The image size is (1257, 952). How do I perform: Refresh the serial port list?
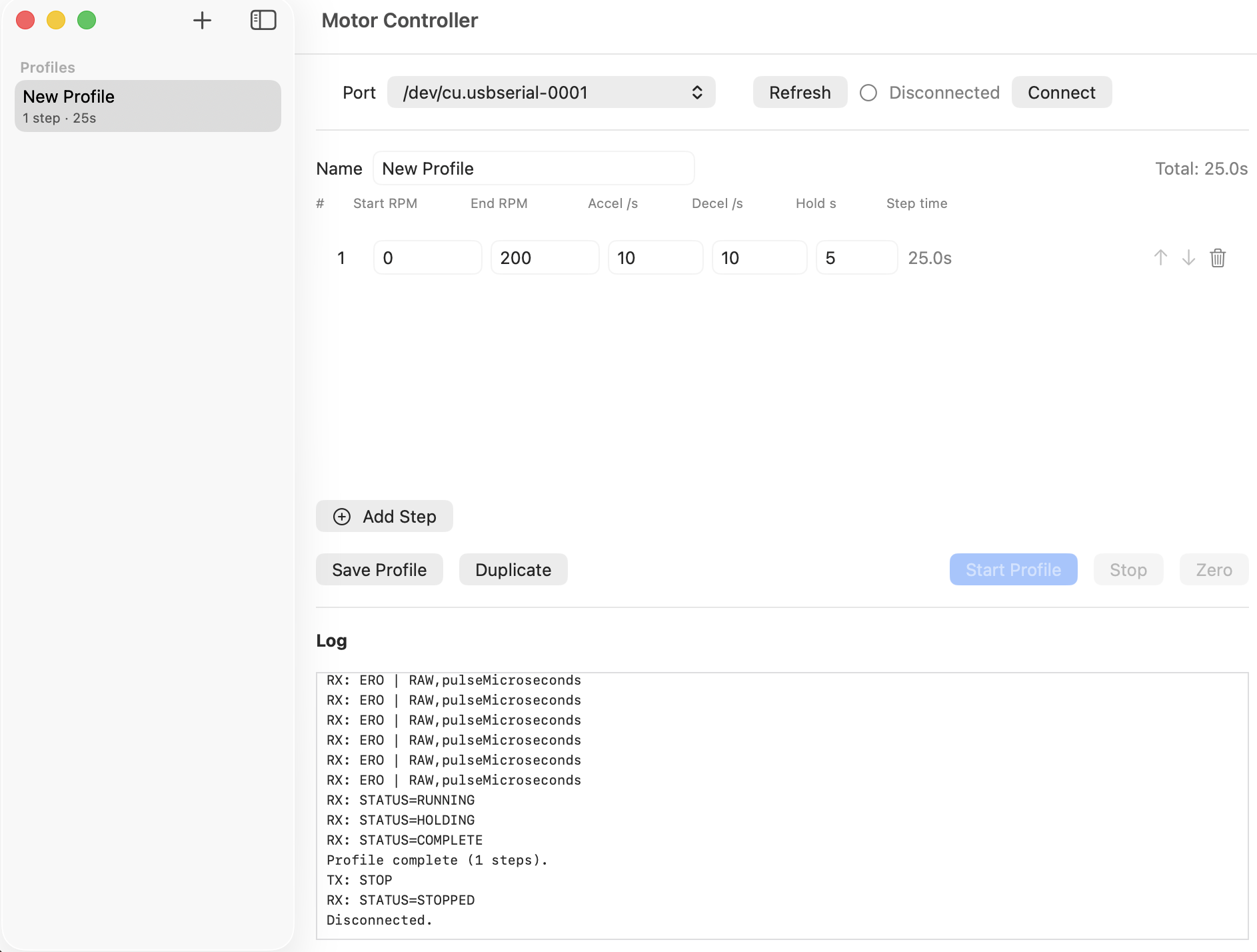(800, 92)
